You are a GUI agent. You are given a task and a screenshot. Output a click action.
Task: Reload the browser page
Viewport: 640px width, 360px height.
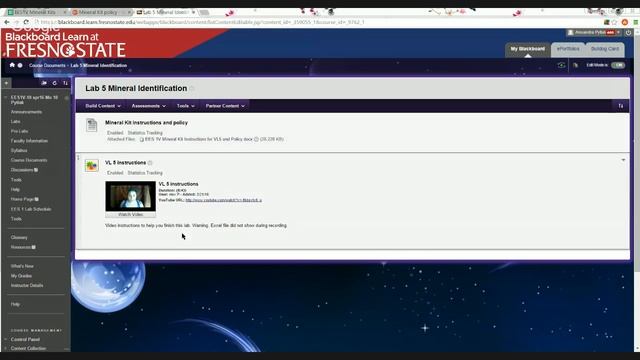point(26,22)
